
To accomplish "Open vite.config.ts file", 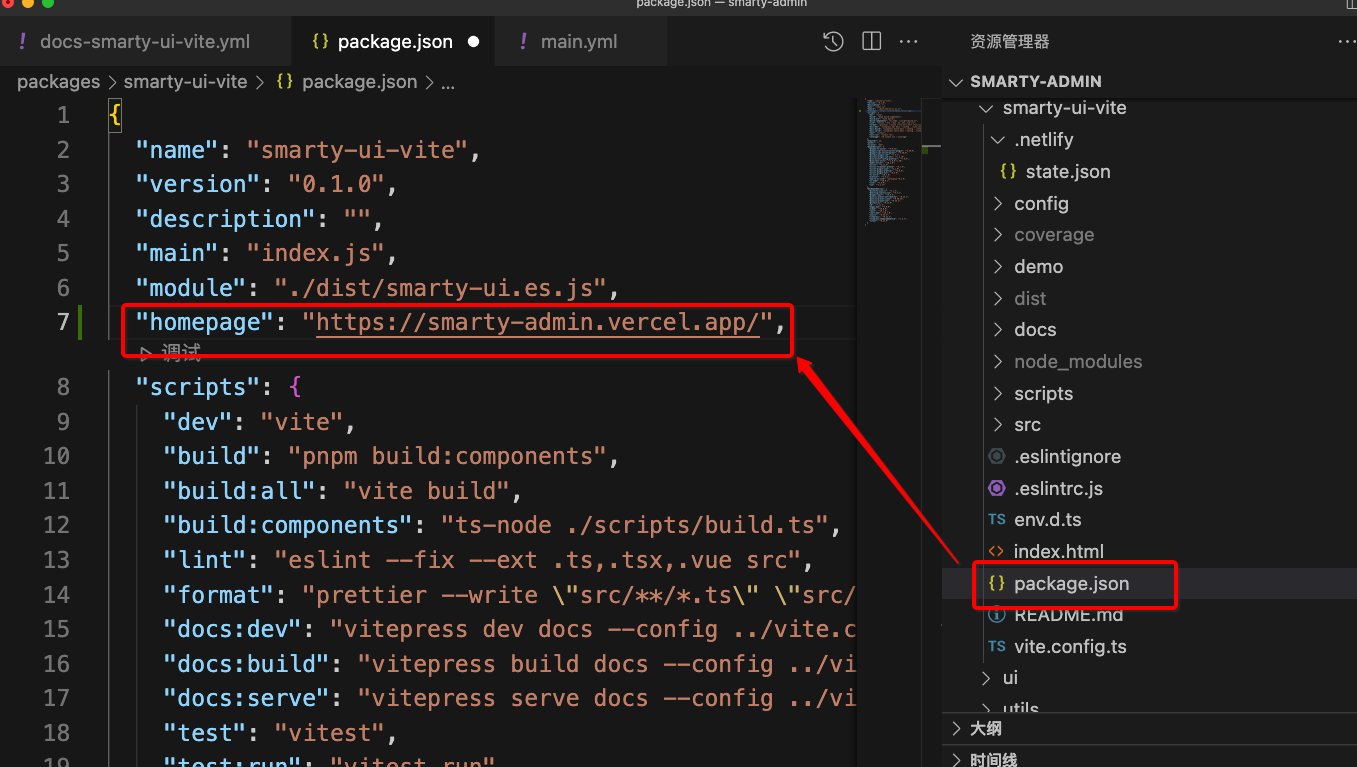I will (x=1069, y=647).
